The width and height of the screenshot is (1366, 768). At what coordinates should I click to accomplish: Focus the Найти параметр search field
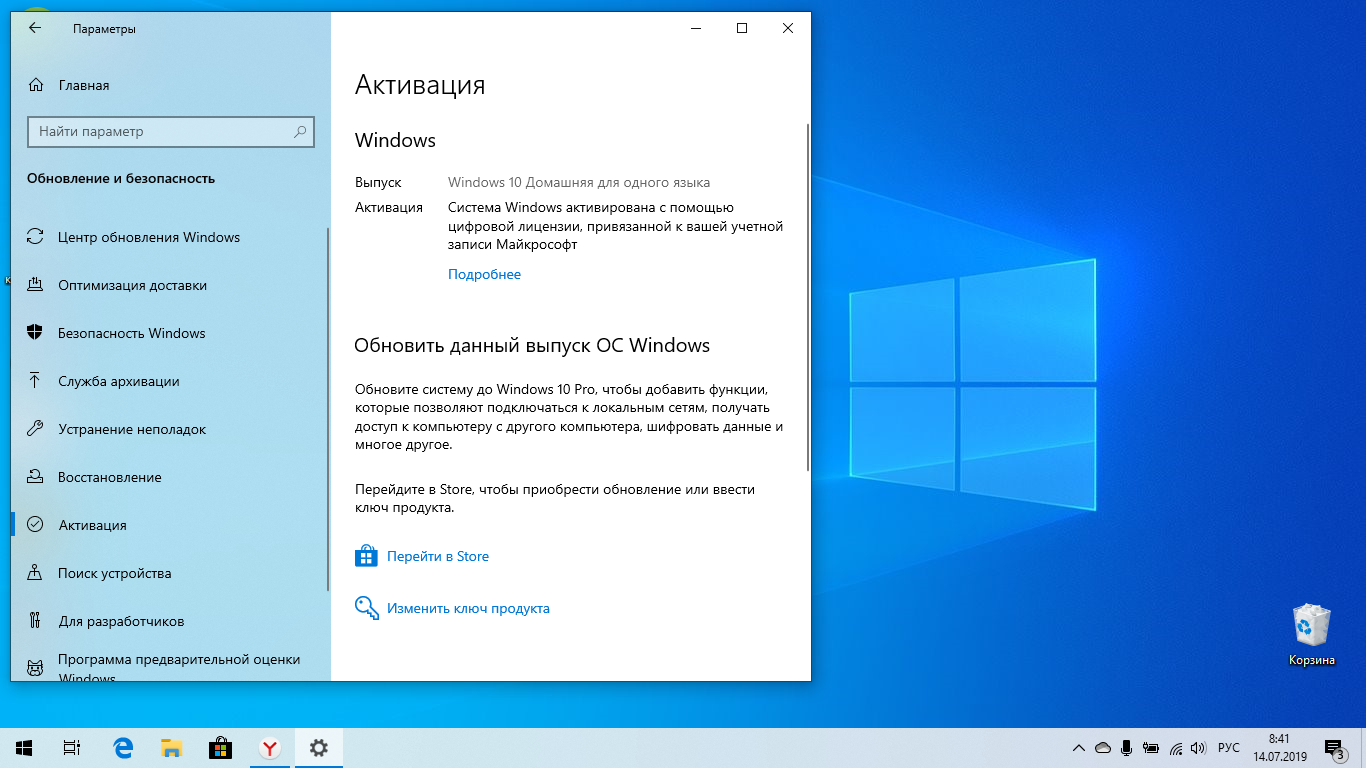171,131
